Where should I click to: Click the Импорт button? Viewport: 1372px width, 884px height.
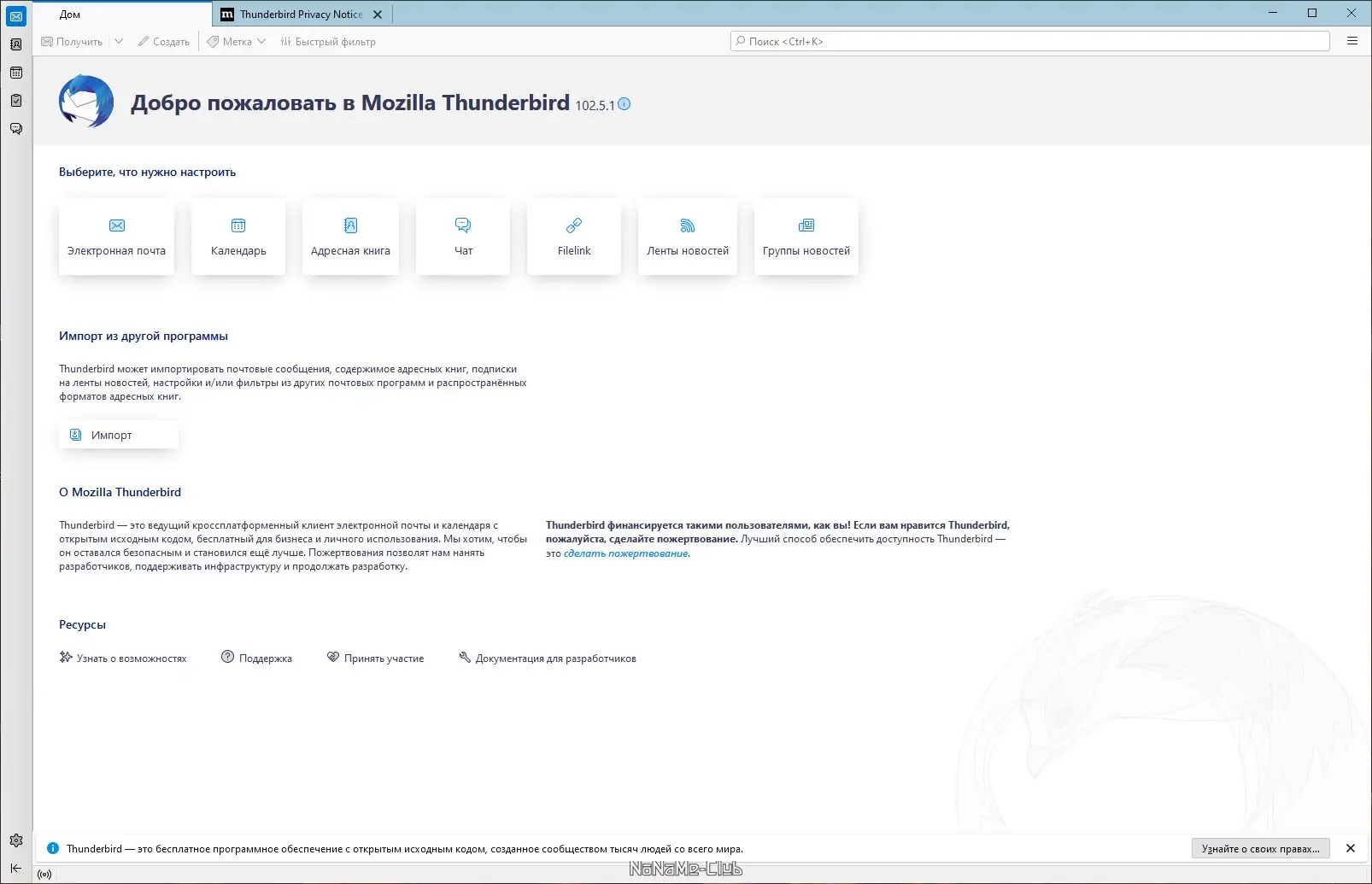[x=119, y=435]
